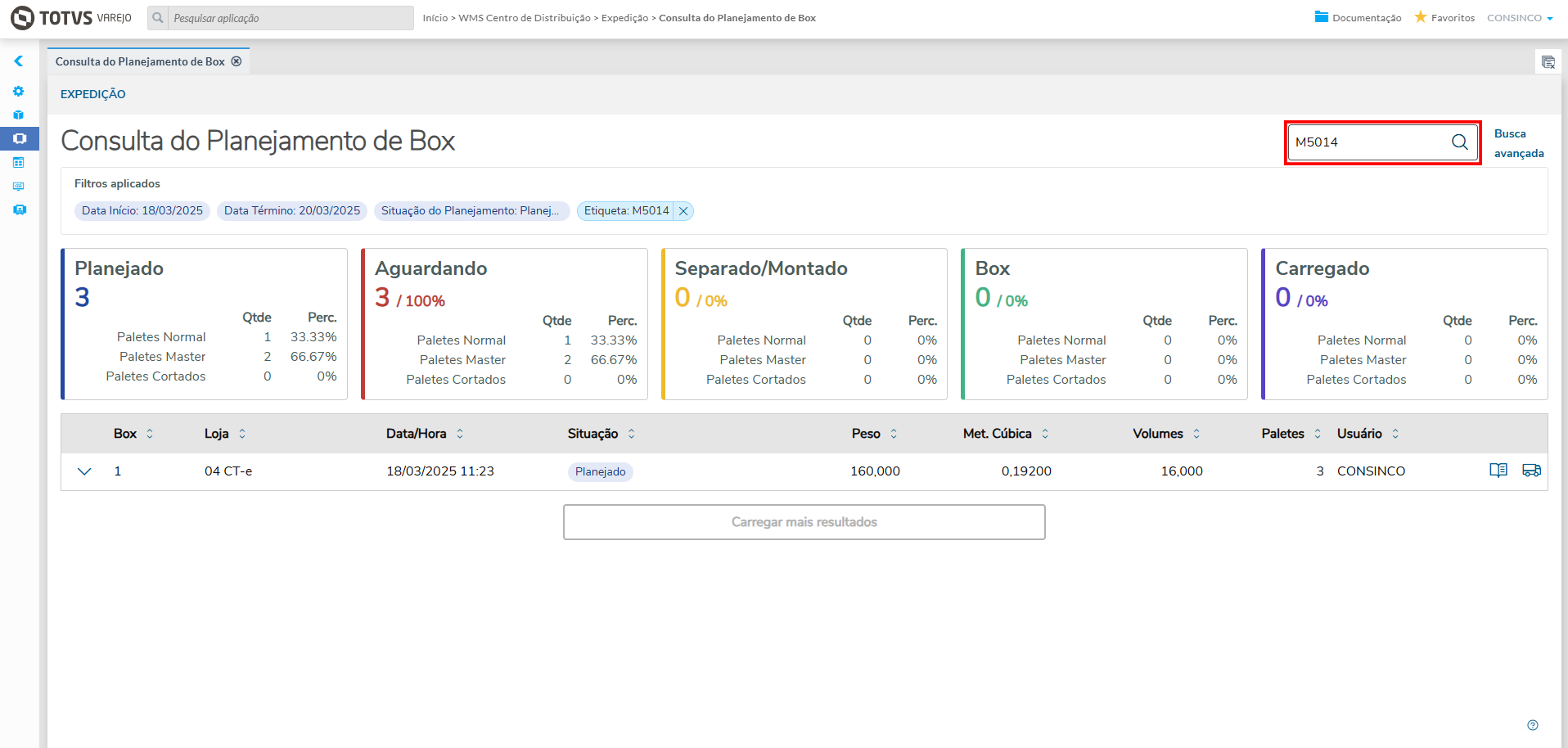Screen dimensions: 1568x748
Task: Click the Filtros aplicados heading
Action: click(x=117, y=184)
